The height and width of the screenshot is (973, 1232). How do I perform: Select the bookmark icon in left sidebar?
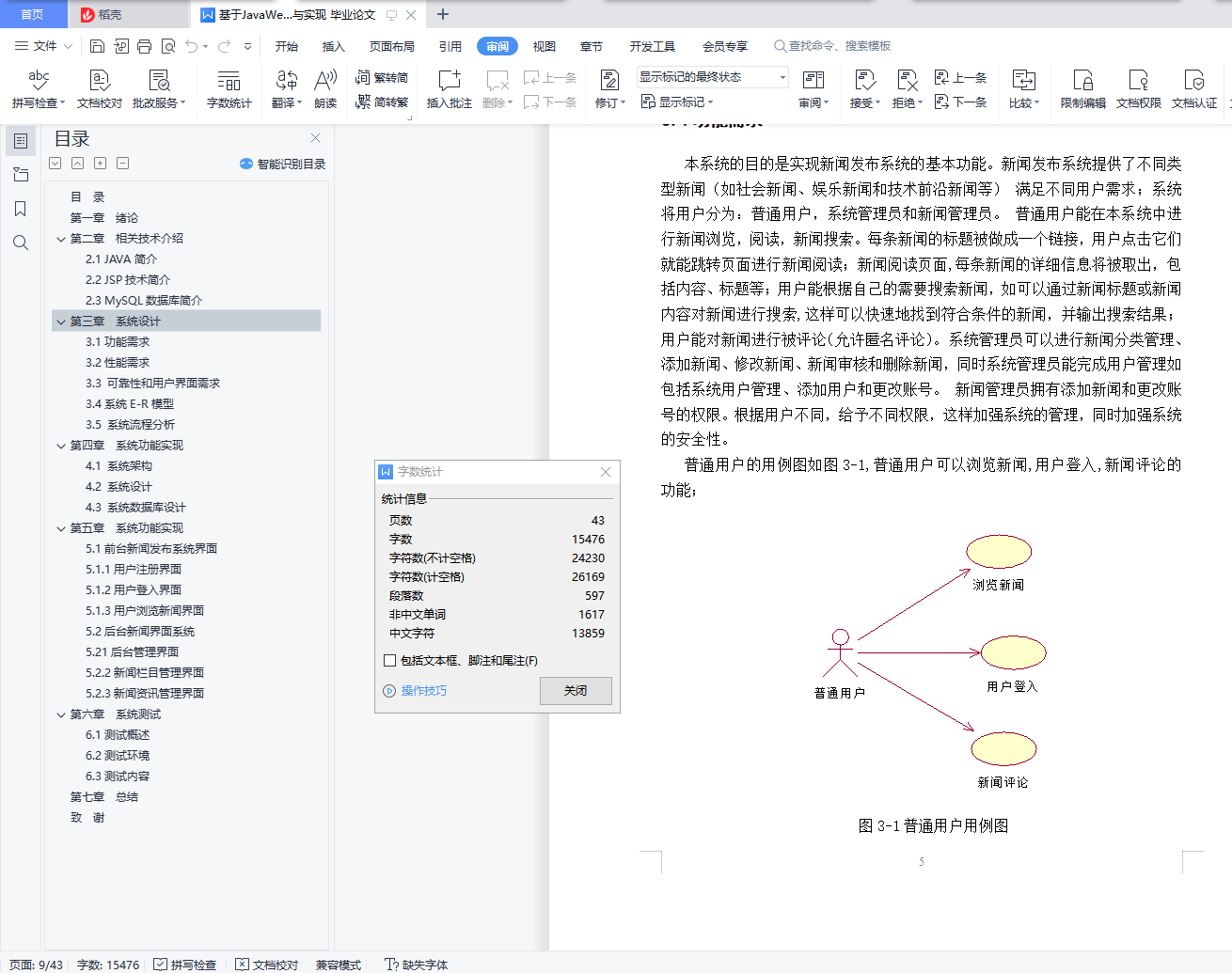click(21, 209)
